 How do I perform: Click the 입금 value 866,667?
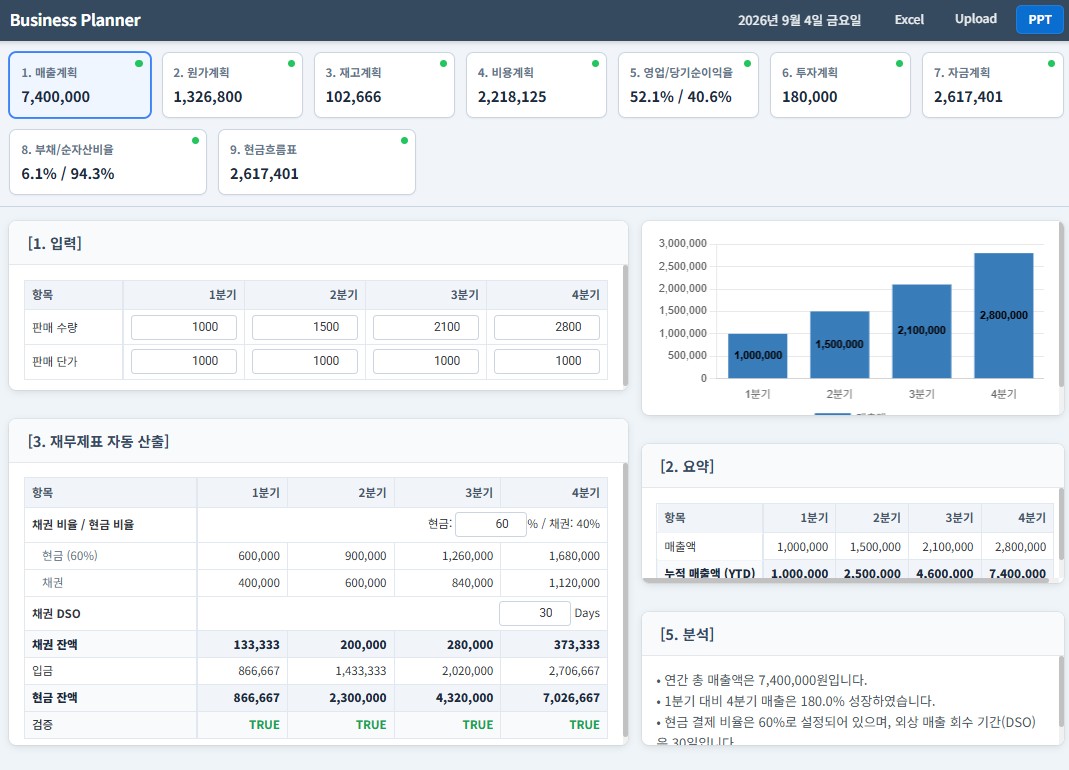coord(258,671)
